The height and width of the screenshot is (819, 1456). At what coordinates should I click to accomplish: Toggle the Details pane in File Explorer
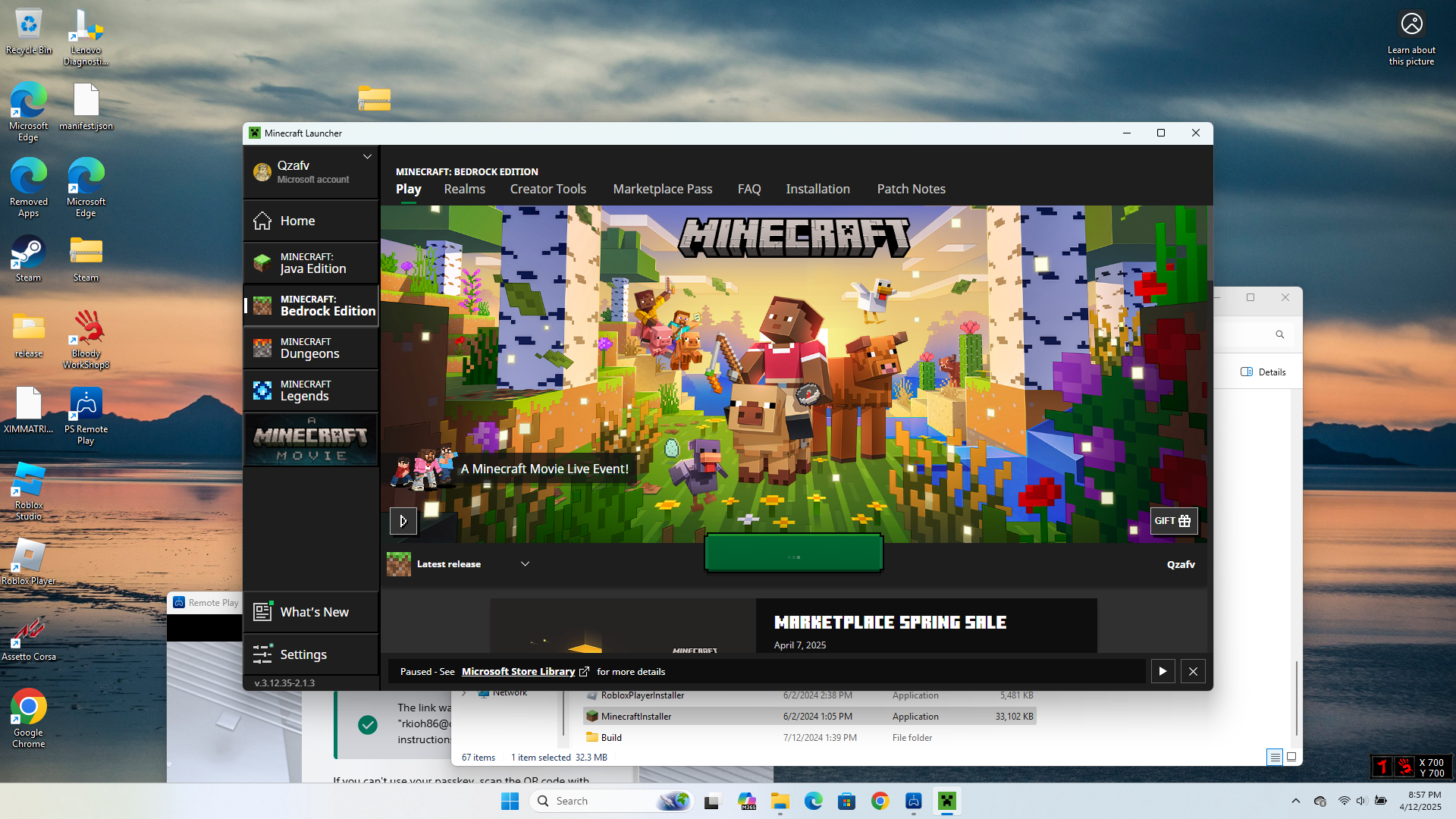pyautogui.click(x=1263, y=372)
